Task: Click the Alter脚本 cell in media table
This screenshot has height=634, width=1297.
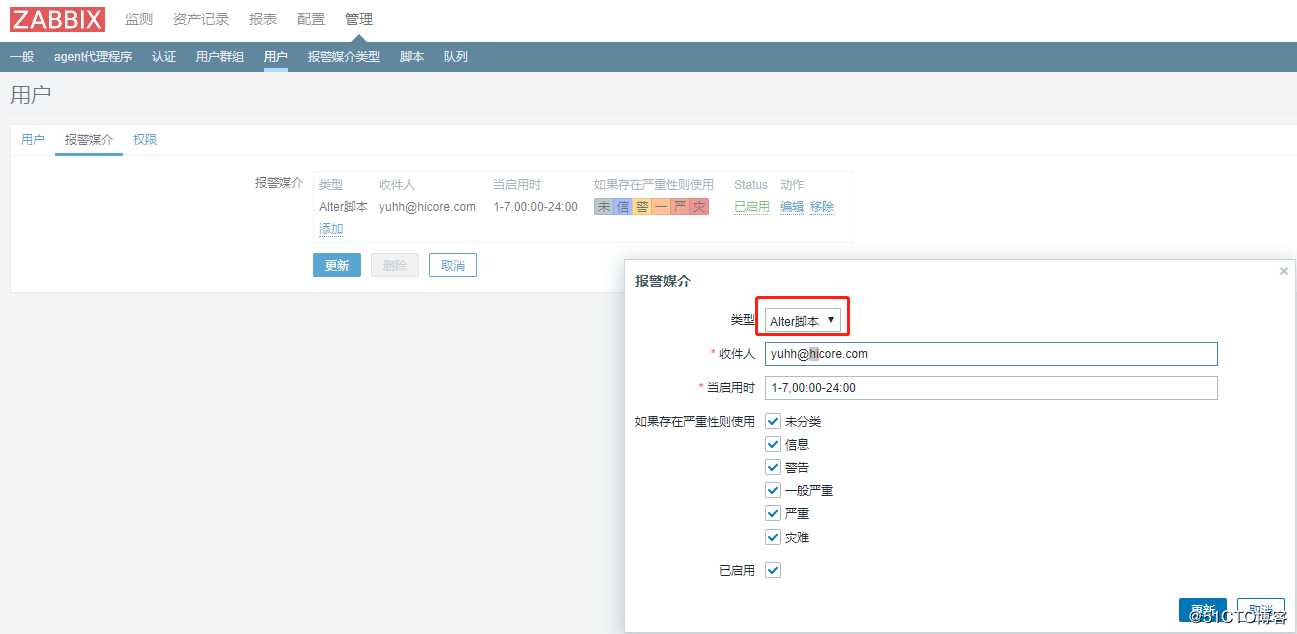Action: pyautogui.click(x=343, y=207)
